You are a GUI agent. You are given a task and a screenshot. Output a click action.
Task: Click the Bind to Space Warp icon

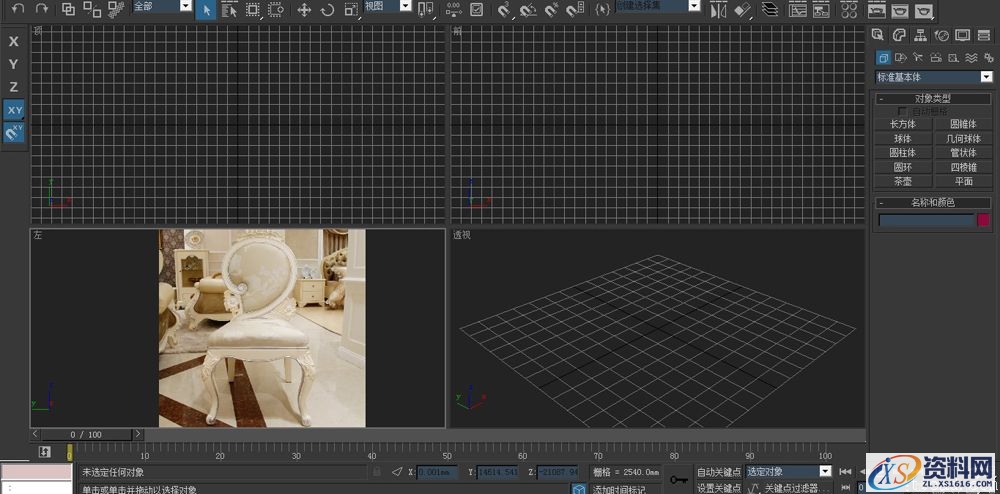coord(115,9)
